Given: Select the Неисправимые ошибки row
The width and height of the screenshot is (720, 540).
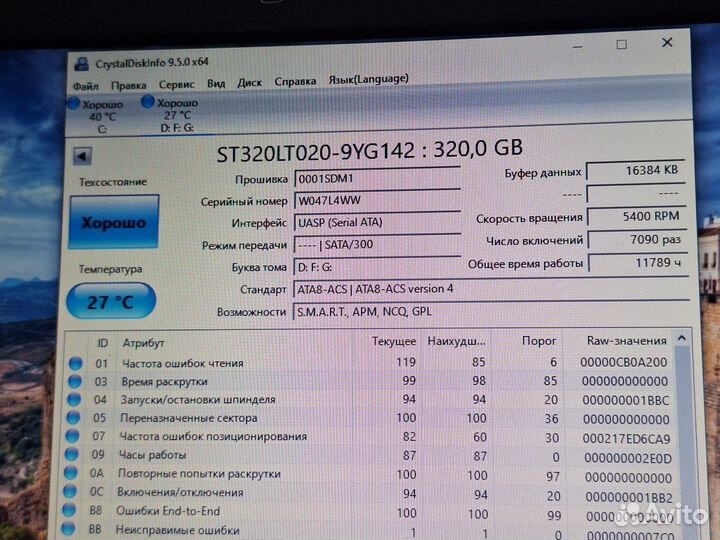Looking at the screenshot, I should (370, 531).
